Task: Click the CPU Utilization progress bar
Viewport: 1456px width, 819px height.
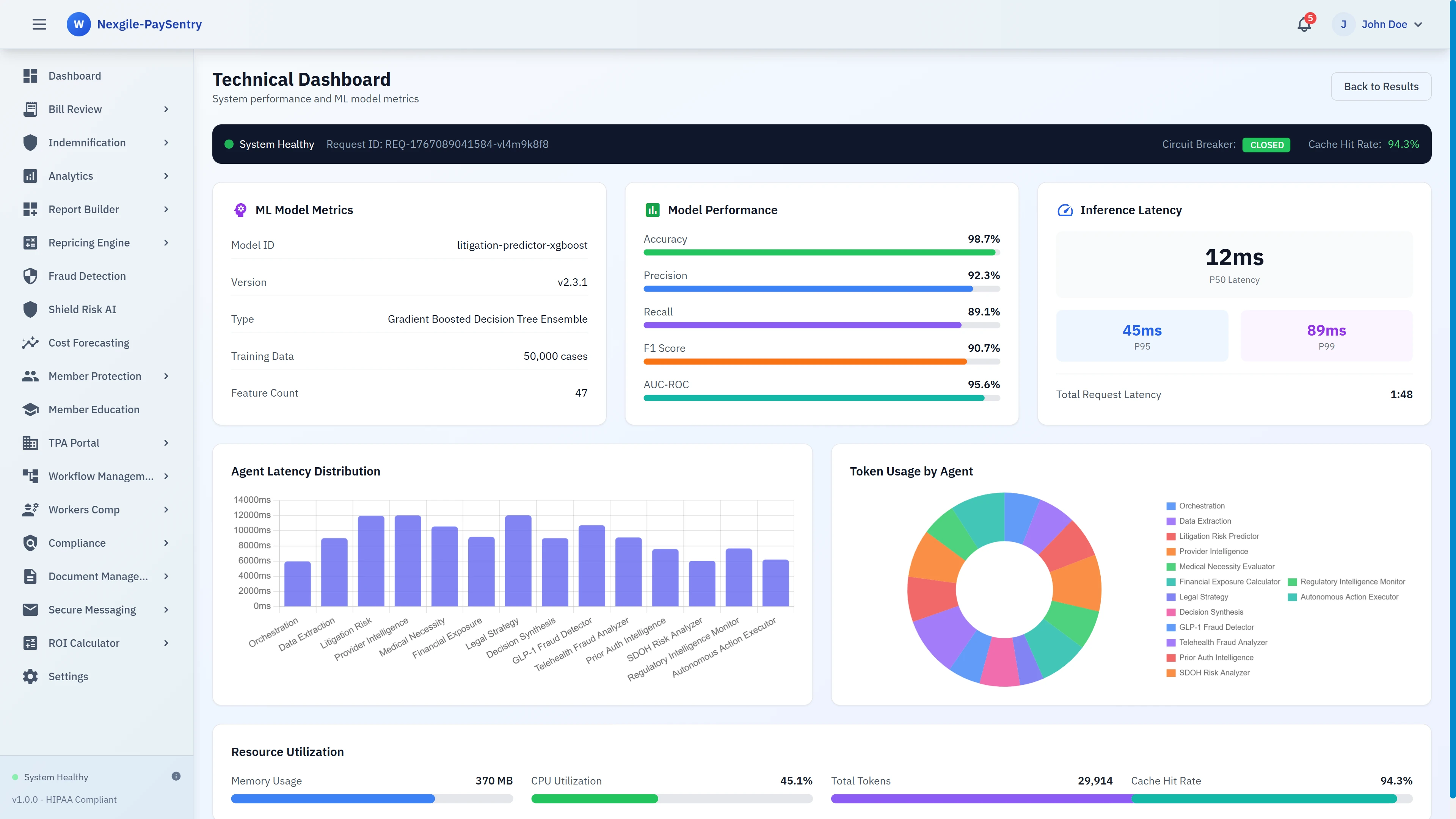Action: pos(673,799)
